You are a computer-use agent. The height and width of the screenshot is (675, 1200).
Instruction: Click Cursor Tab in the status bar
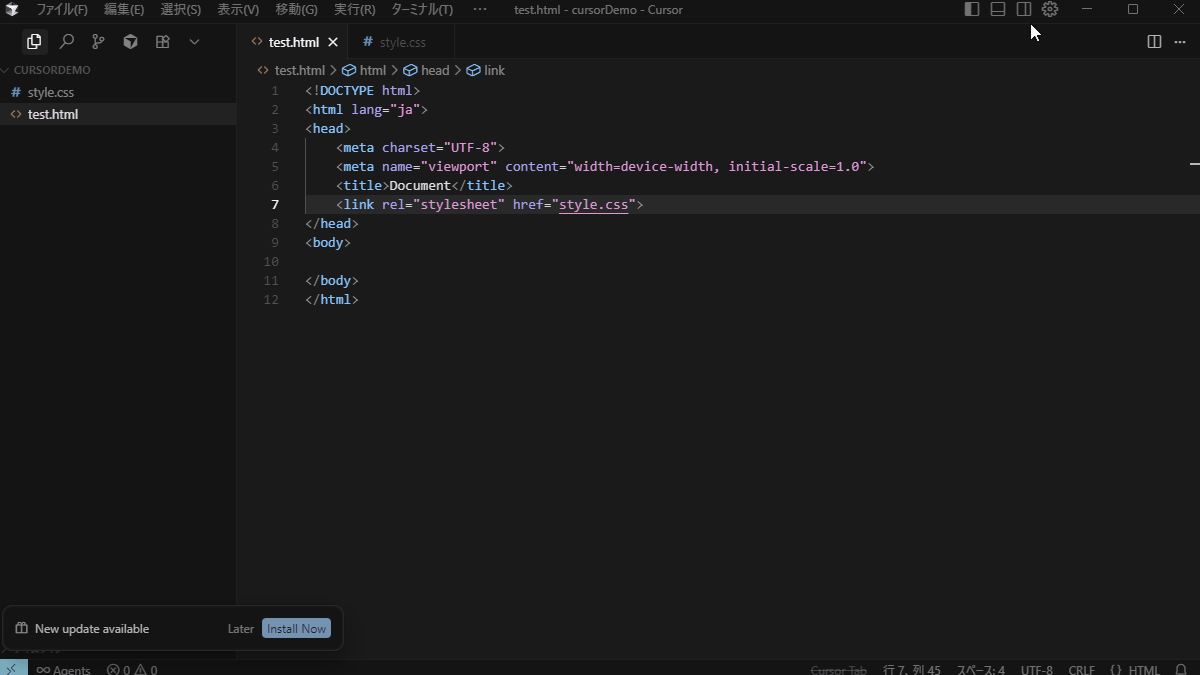[838, 669]
